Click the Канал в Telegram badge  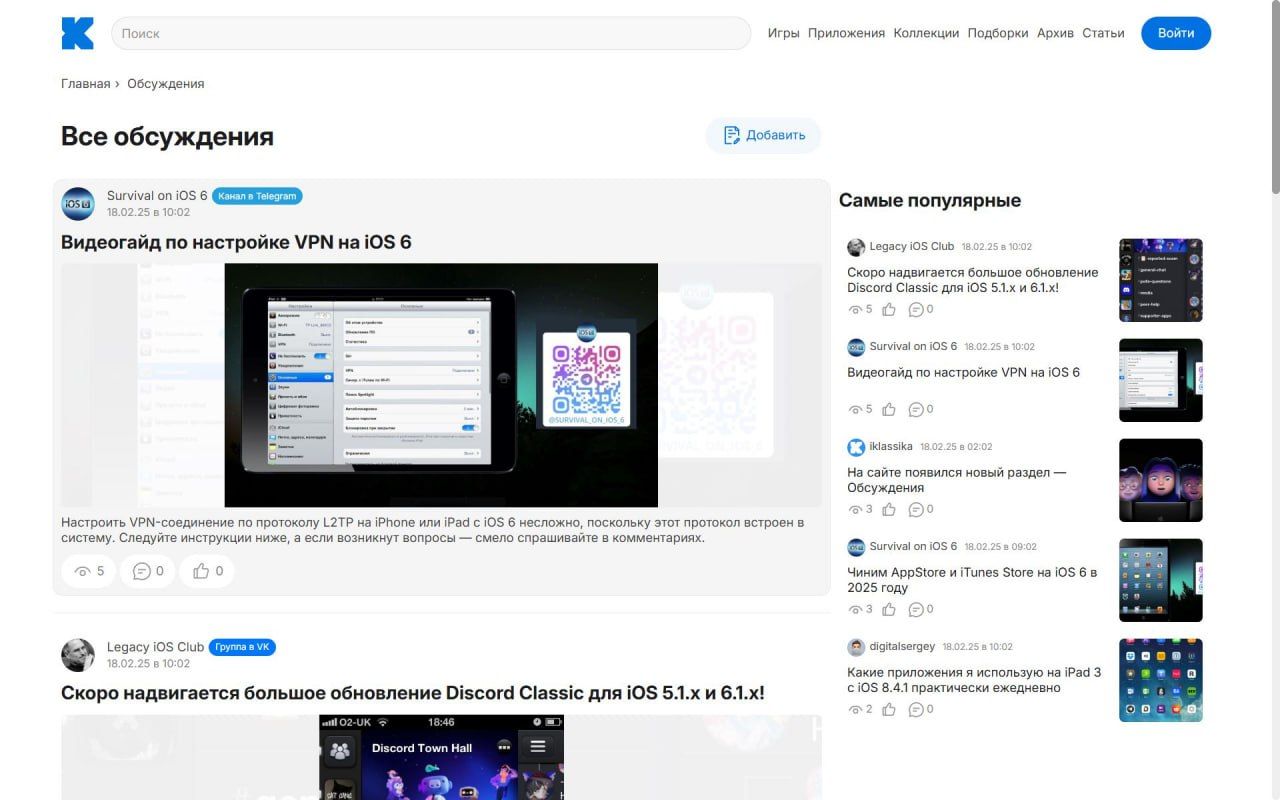point(257,196)
